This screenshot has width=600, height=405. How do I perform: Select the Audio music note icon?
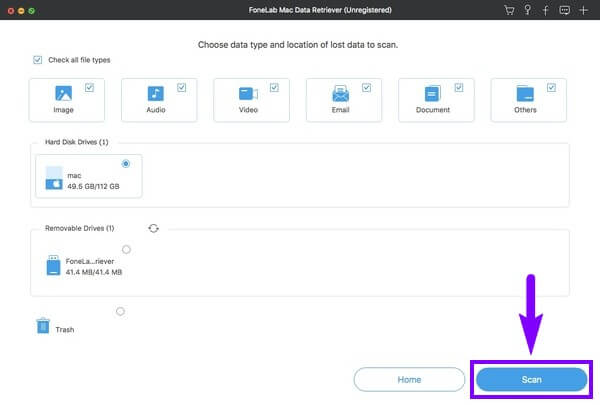coord(156,93)
